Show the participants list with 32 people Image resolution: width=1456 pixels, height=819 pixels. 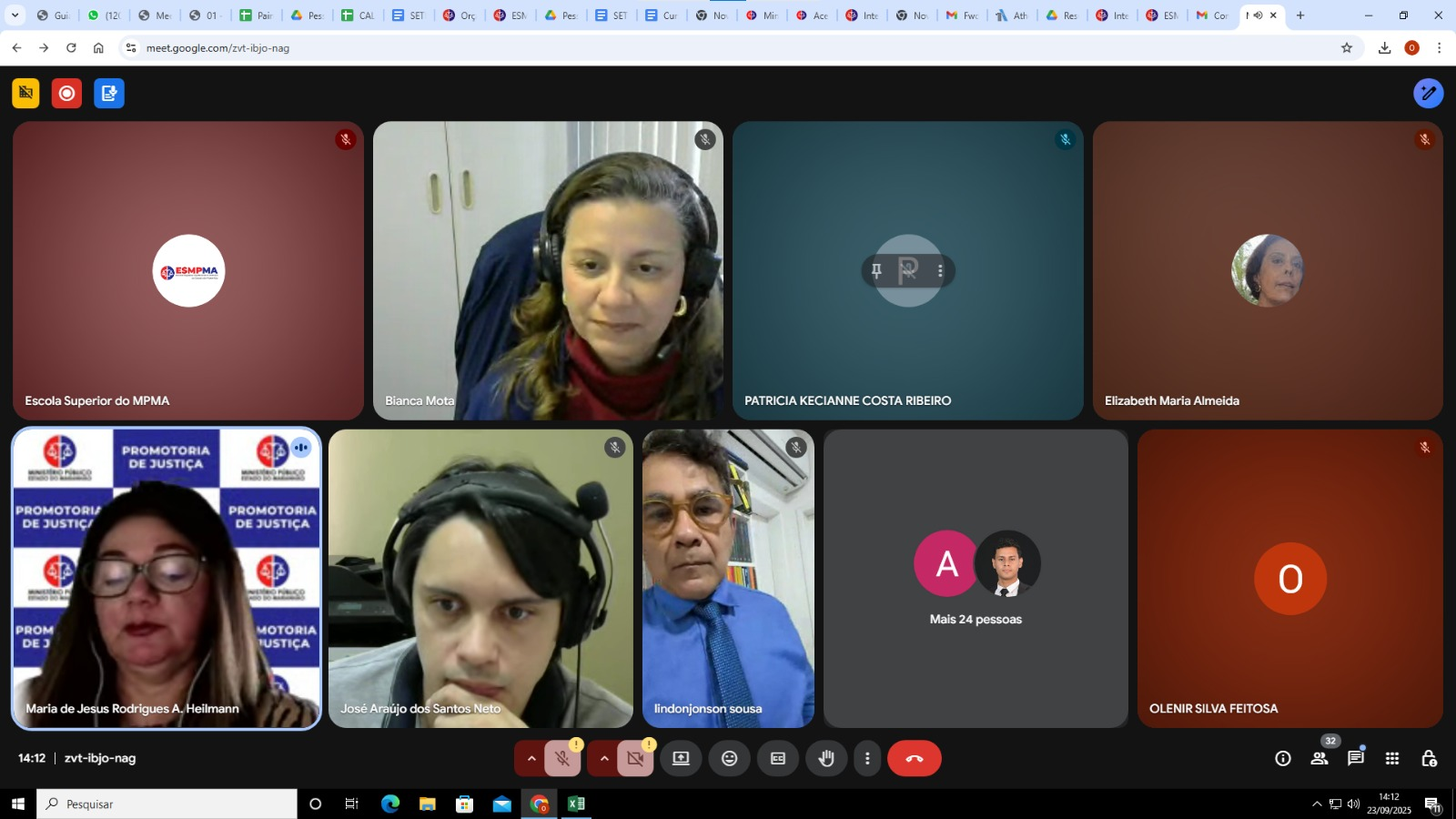click(x=1319, y=759)
